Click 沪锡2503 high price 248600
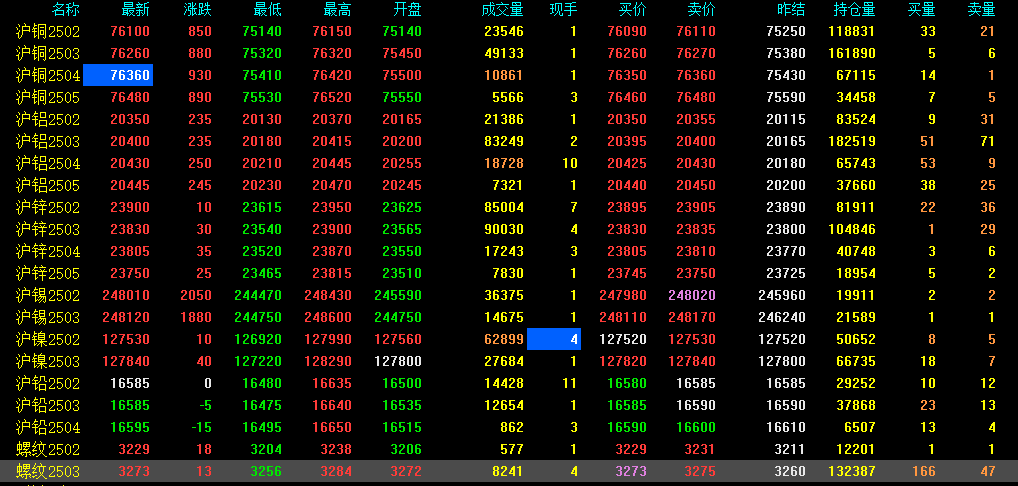 click(x=329, y=317)
